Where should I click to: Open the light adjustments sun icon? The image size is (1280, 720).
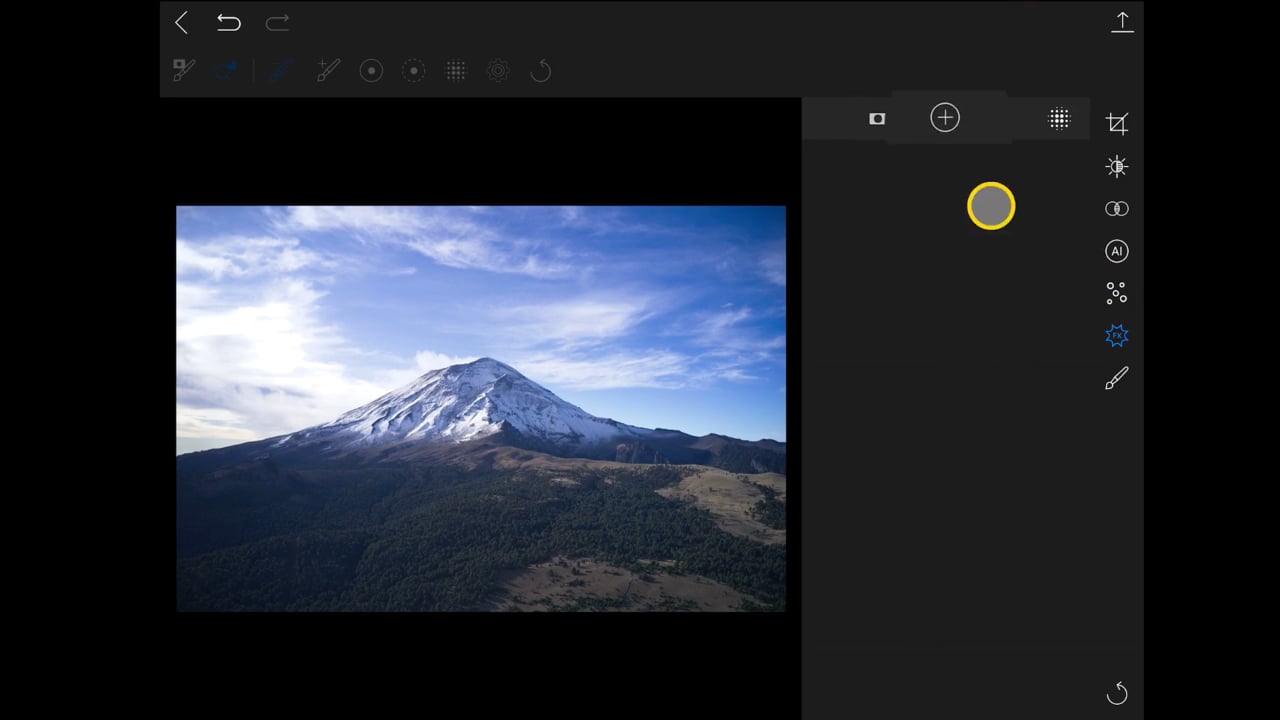(1117, 167)
